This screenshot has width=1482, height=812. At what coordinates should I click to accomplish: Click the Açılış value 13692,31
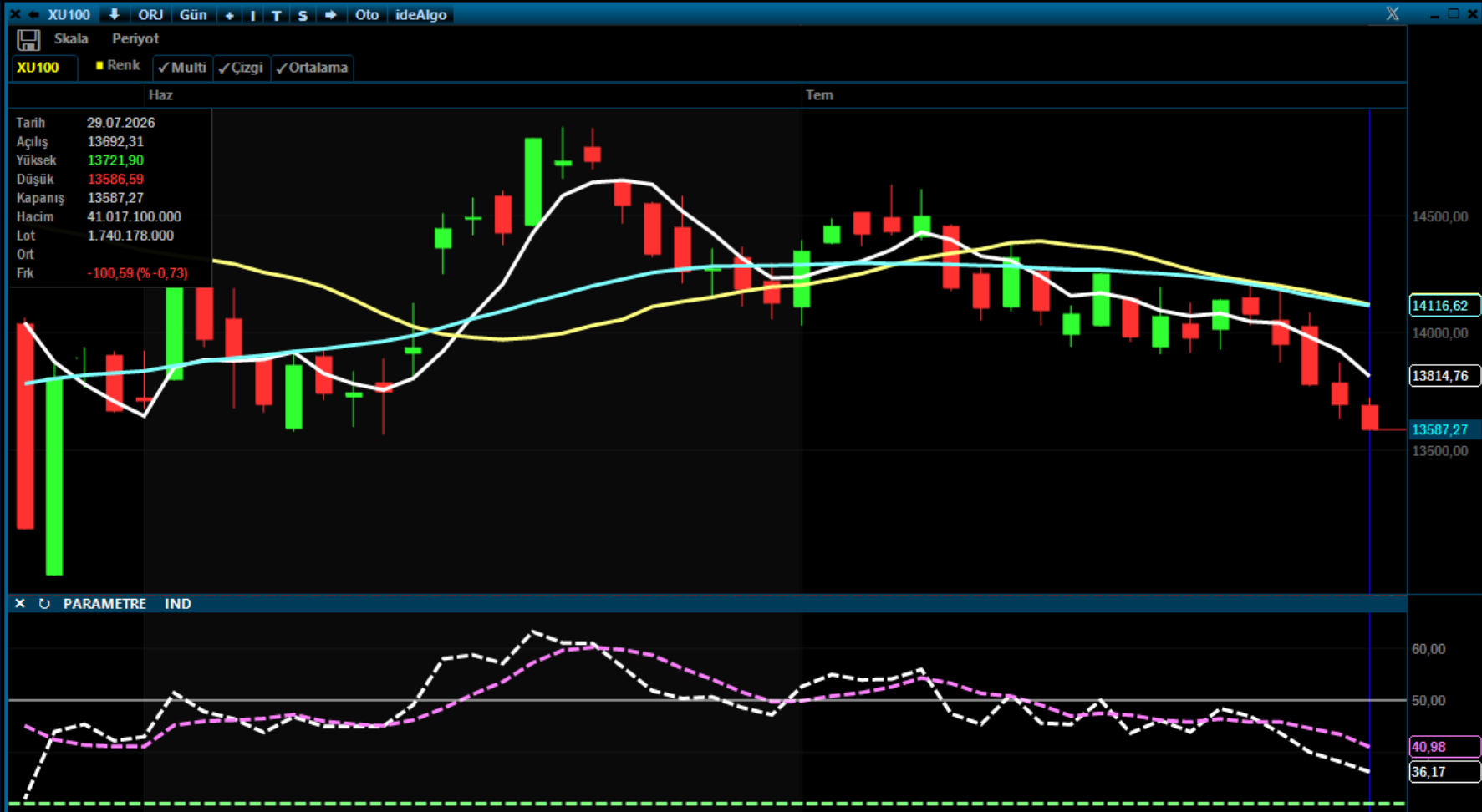[x=115, y=142]
